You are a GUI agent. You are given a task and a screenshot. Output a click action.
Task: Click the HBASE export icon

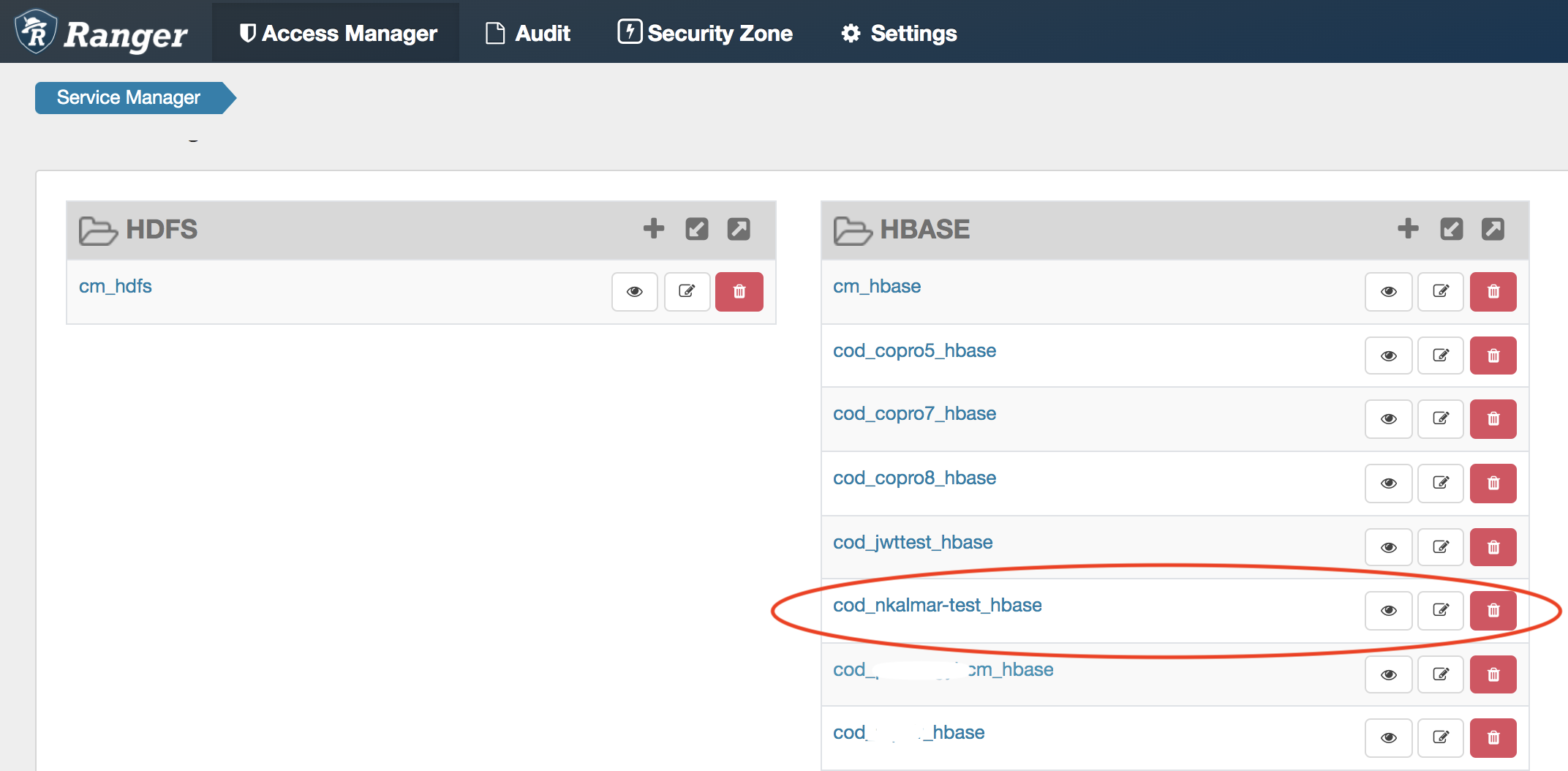coord(1493,229)
